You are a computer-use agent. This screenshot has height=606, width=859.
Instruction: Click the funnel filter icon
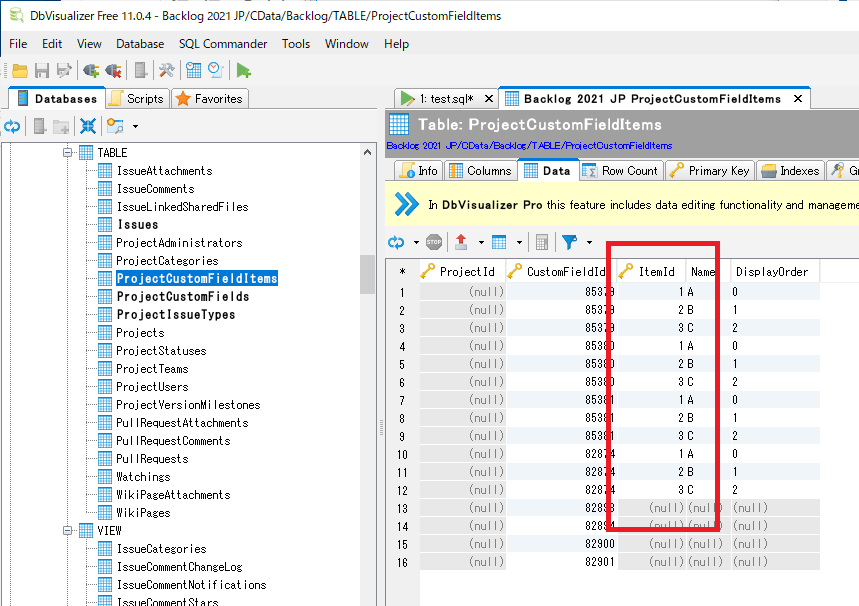point(569,242)
